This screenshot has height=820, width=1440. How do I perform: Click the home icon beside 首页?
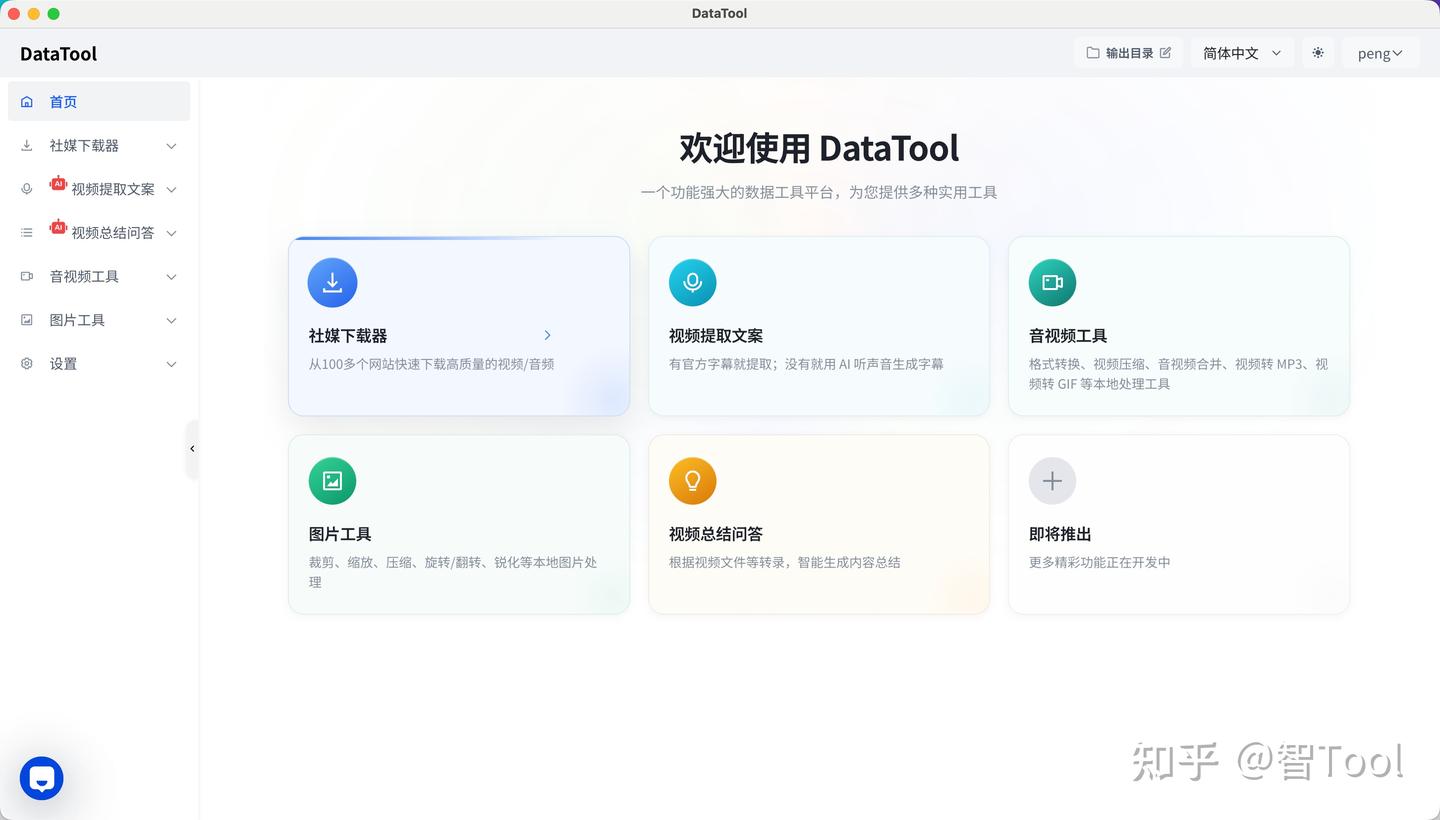[x=27, y=102]
